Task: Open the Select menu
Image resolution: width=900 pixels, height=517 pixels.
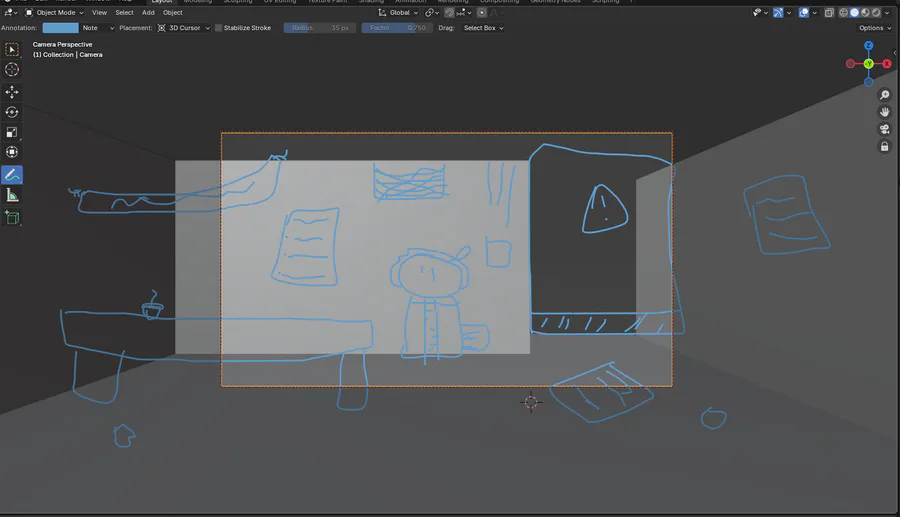Action: pos(124,13)
